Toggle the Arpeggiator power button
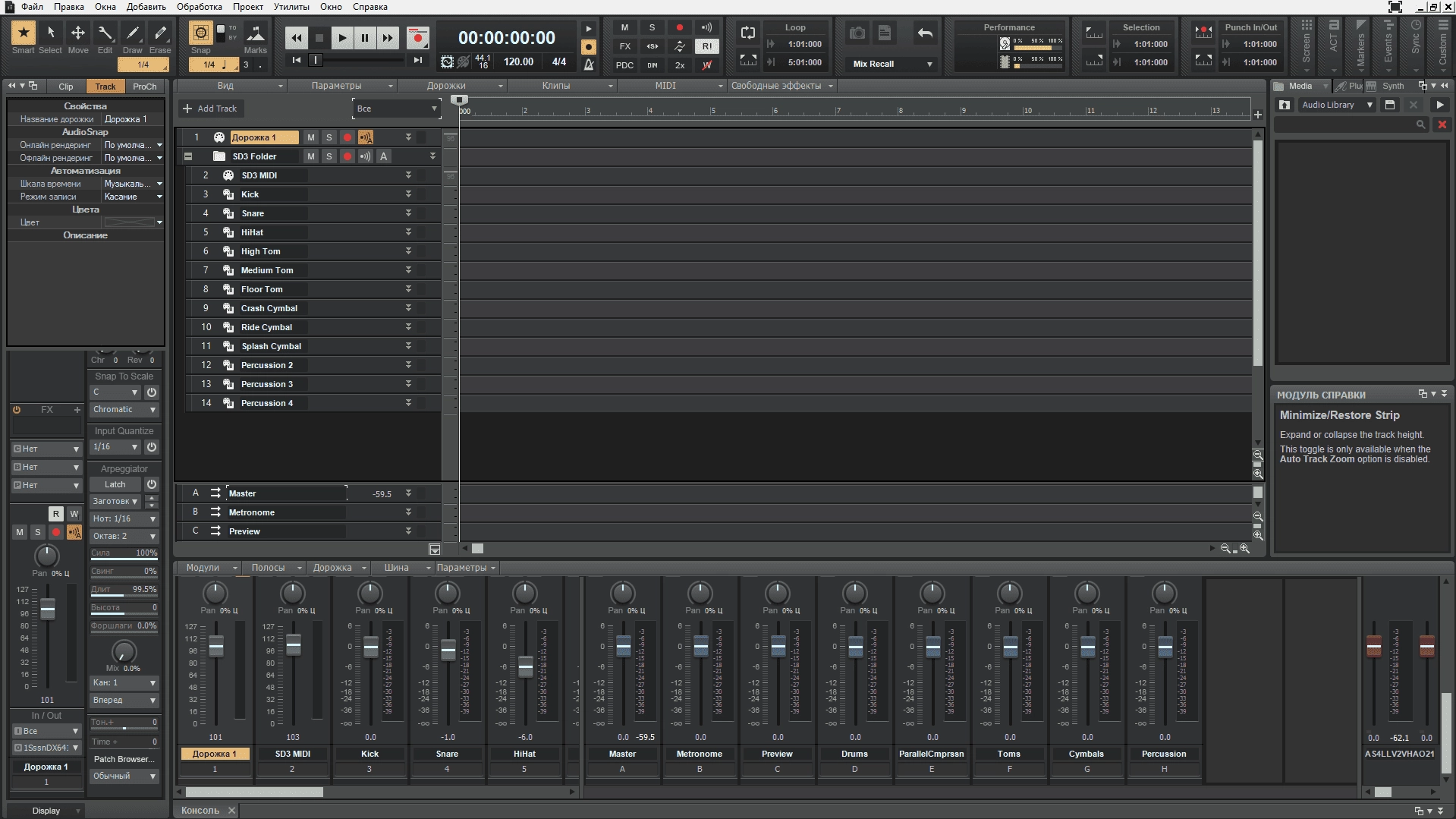Image resolution: width=1456 pixels, height=819 pixels. (152, 484)
